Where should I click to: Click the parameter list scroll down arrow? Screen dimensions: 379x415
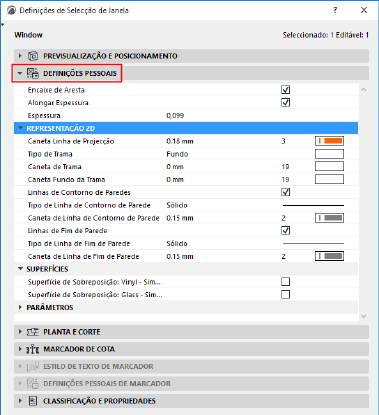pyautogui.click(x=364, y=316)
